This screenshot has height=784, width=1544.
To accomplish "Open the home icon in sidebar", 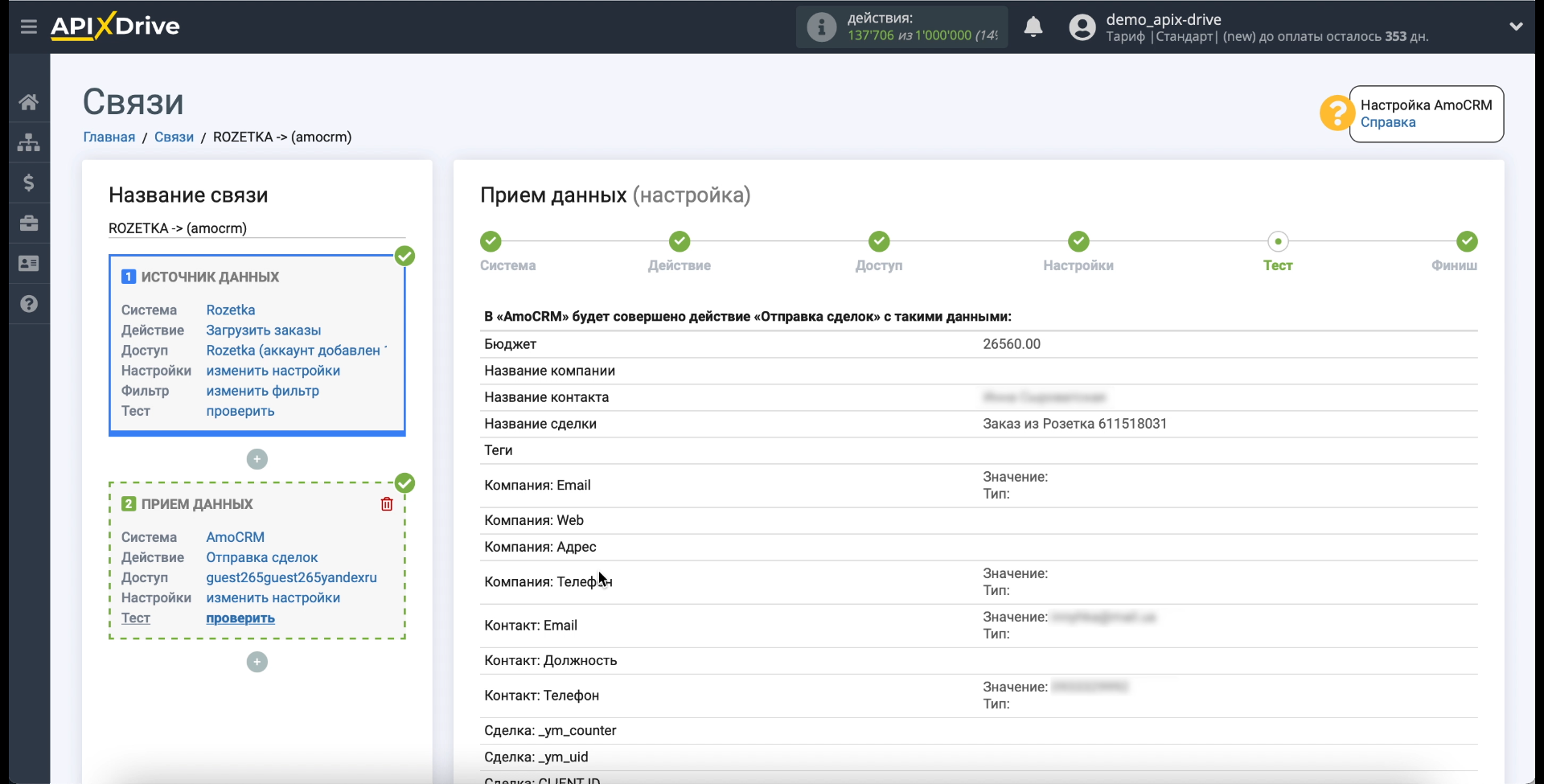I will [x=29, y=102].
